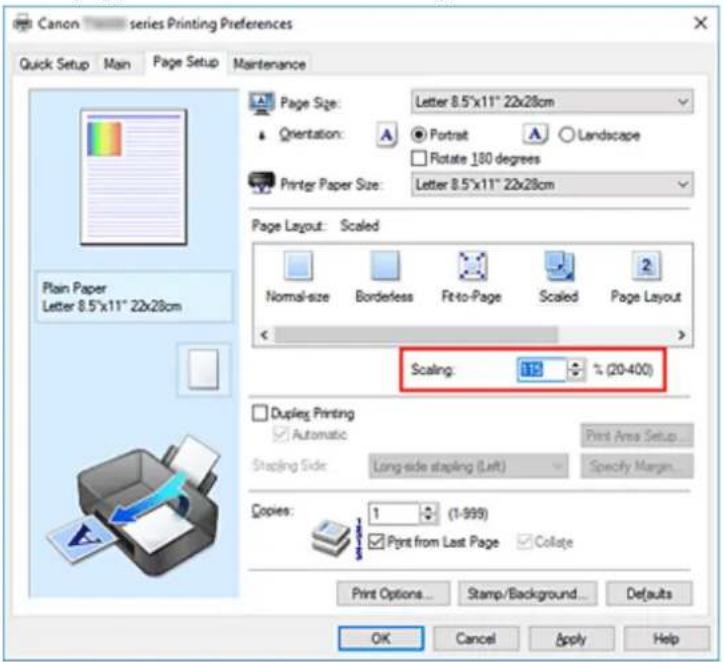Open the Help button
Screen dimensions: 723x662
(666, 638)
